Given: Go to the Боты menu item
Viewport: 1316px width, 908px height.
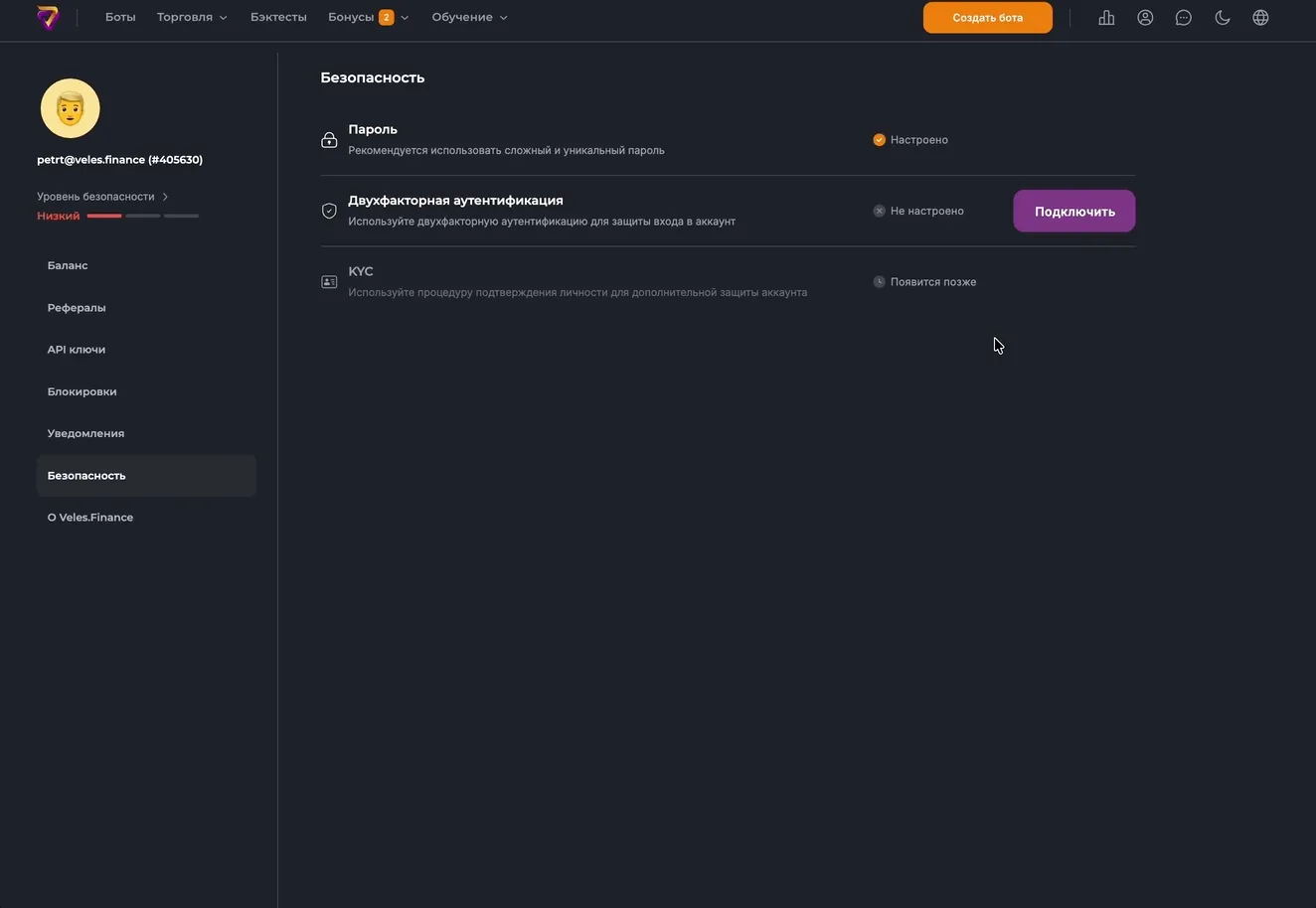Looking at the screenshot, I should (120, 18).
